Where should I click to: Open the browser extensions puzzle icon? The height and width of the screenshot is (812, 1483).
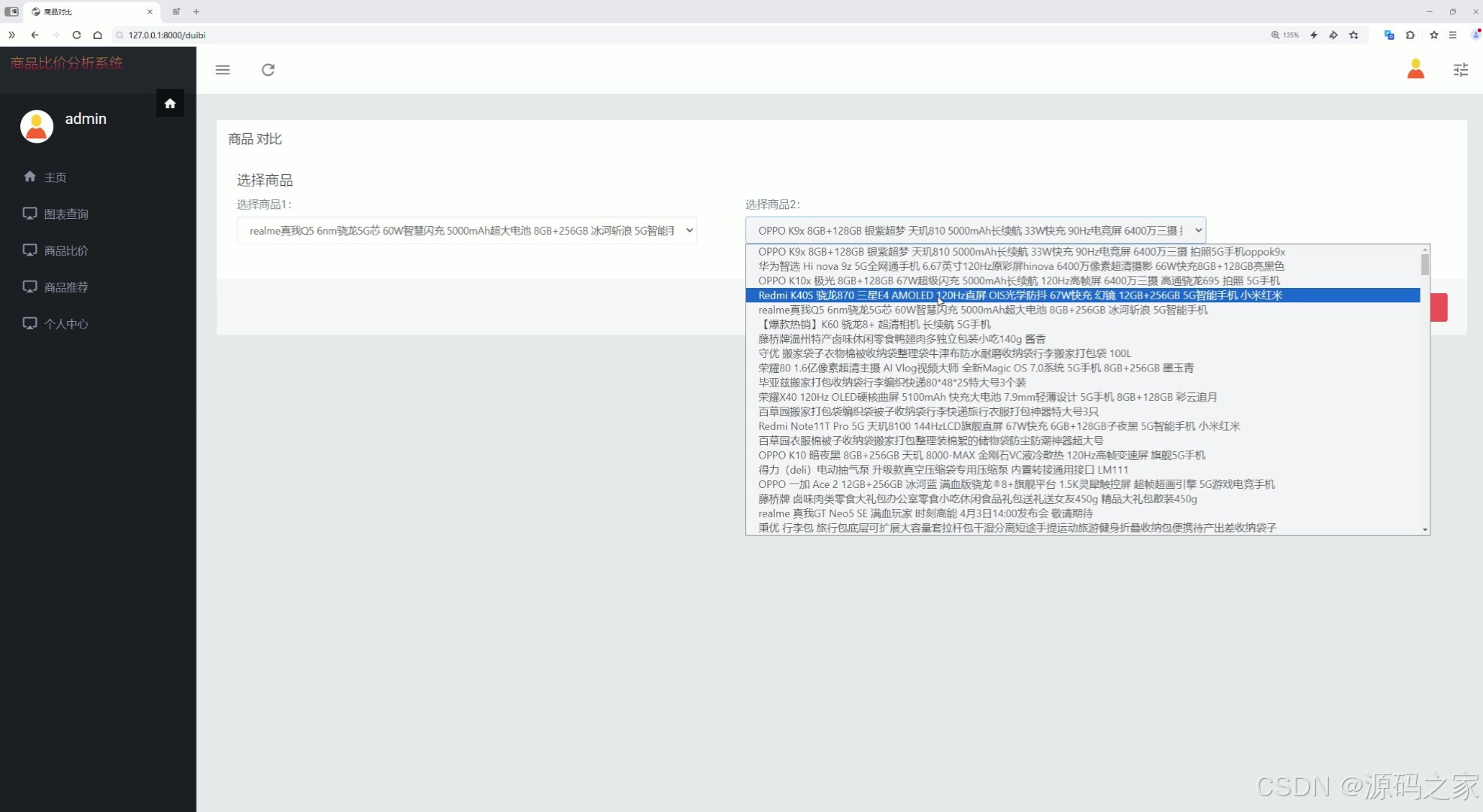coord(1410,35)
